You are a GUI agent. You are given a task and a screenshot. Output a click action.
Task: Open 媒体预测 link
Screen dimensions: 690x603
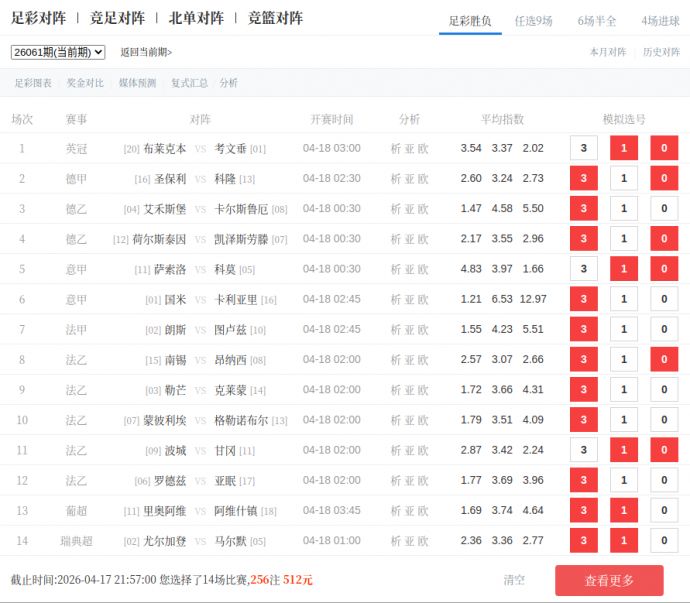coord(137,83)
